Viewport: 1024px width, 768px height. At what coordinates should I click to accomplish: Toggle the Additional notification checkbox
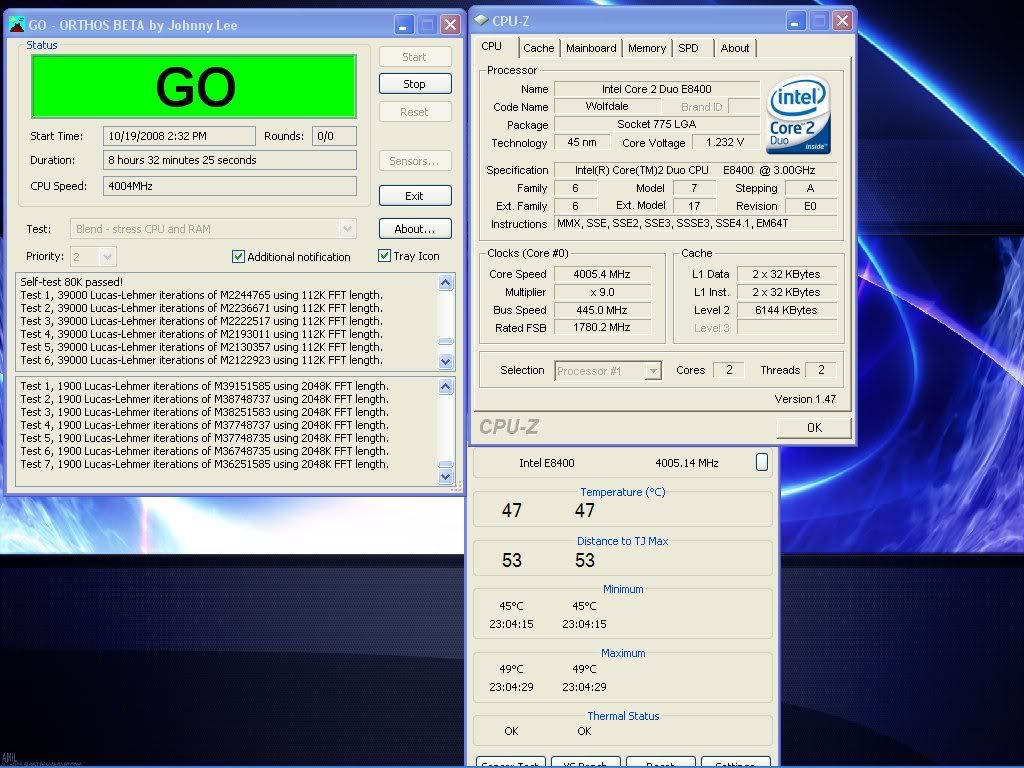238,257
